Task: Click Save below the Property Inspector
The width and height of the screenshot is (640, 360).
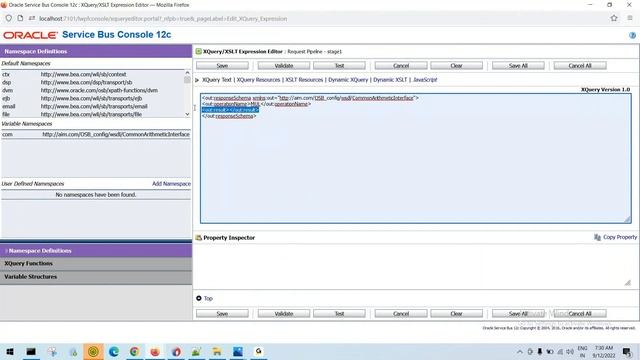Action: pos(222,314)
